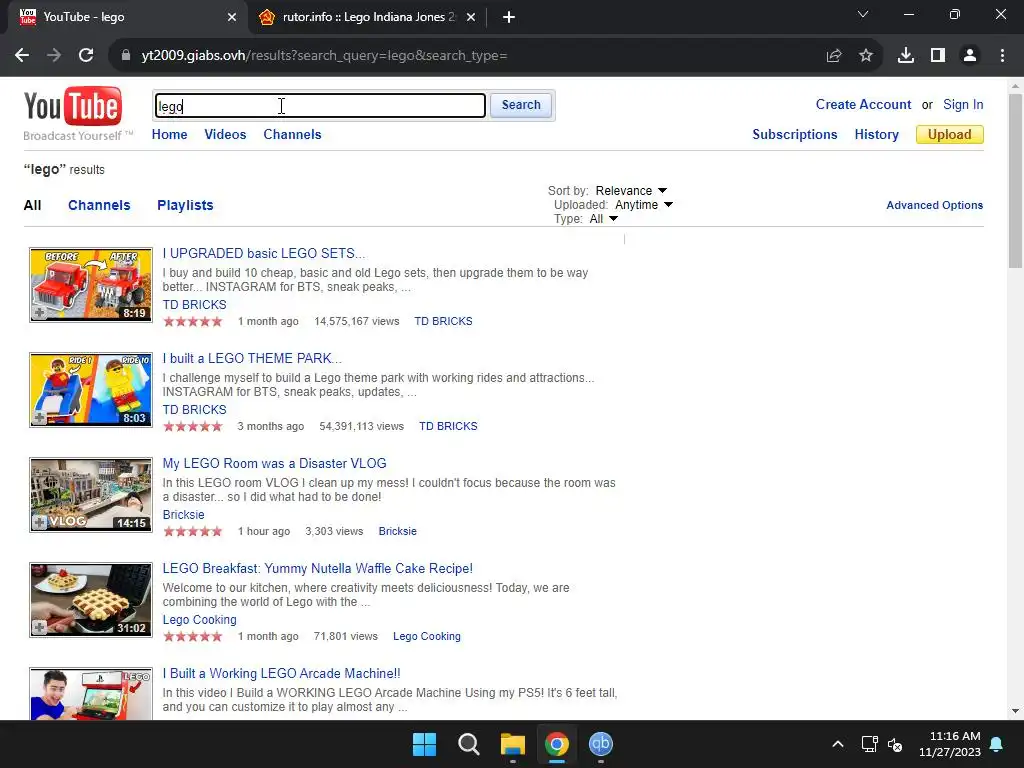Open Type All dropdown
1024x768 pixels.
pos(603,219)
